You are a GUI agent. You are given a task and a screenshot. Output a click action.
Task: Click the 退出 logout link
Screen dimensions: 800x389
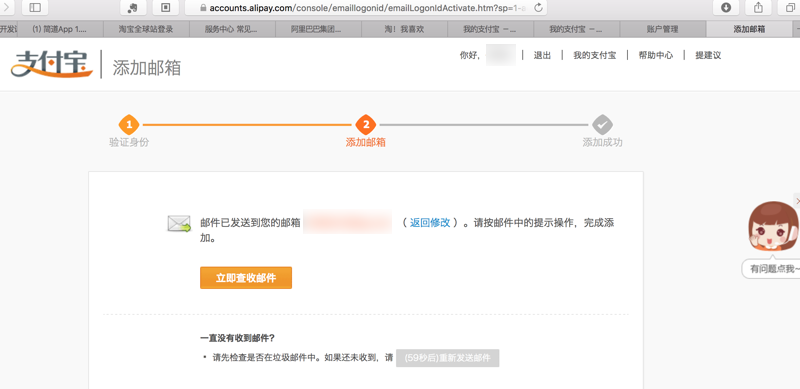(542, 55)
